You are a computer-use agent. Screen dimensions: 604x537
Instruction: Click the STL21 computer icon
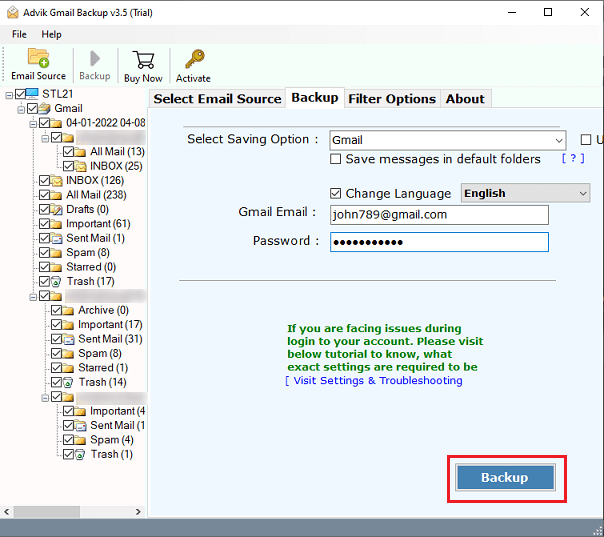(x=32, y=94)
